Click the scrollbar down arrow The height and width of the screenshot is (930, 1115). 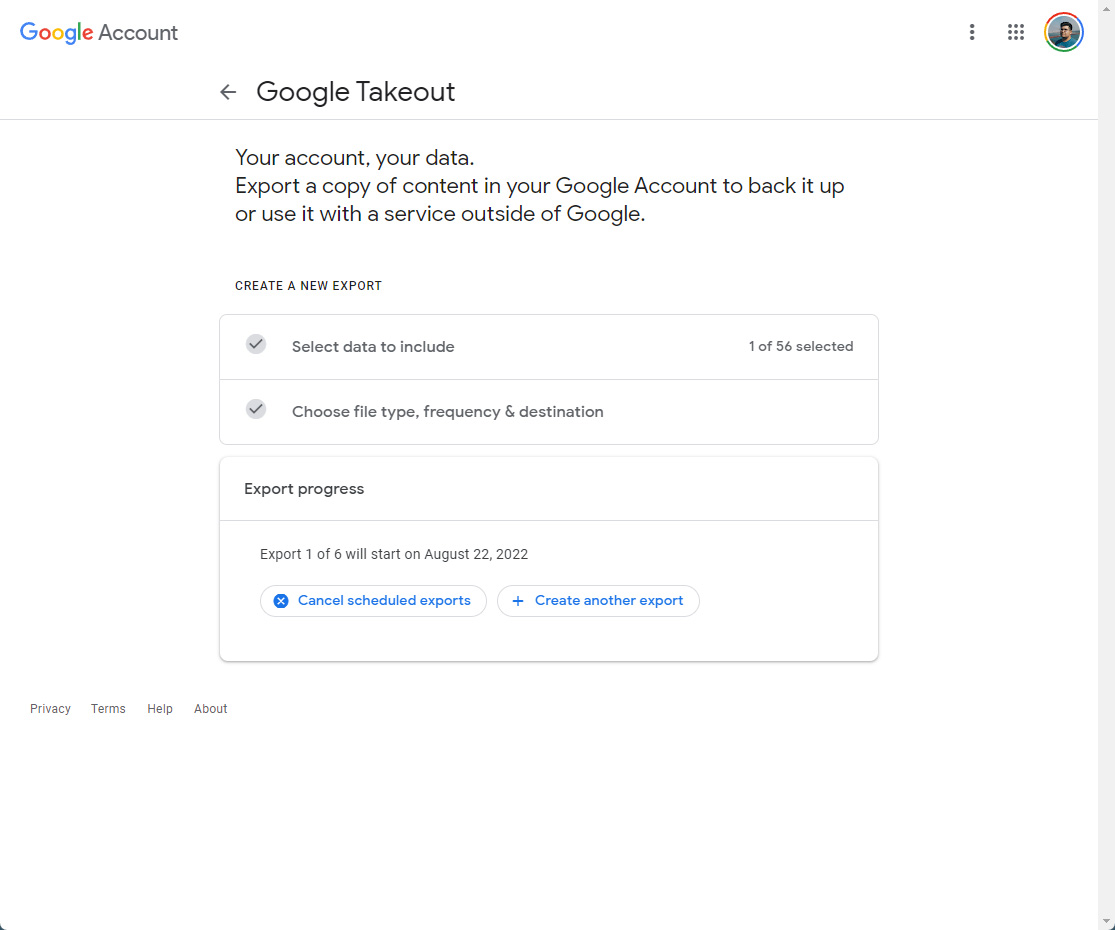click(1106, 920)
